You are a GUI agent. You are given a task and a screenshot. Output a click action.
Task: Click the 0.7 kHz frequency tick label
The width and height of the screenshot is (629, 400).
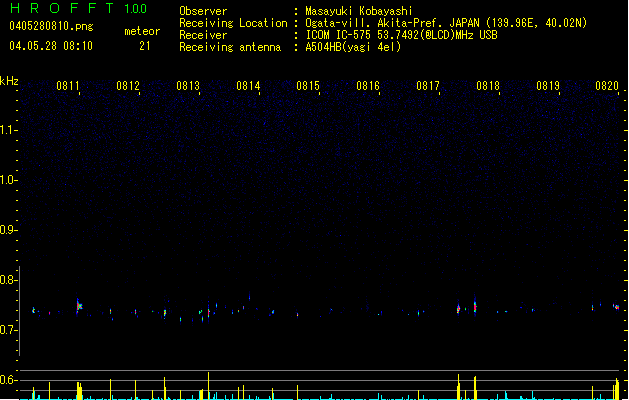coord(9,330)
